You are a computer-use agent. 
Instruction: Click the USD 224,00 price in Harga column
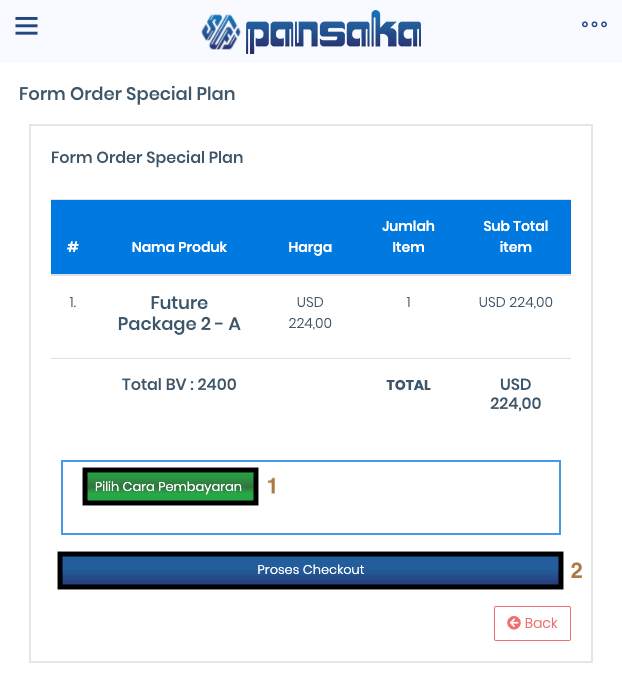(310, 313)
